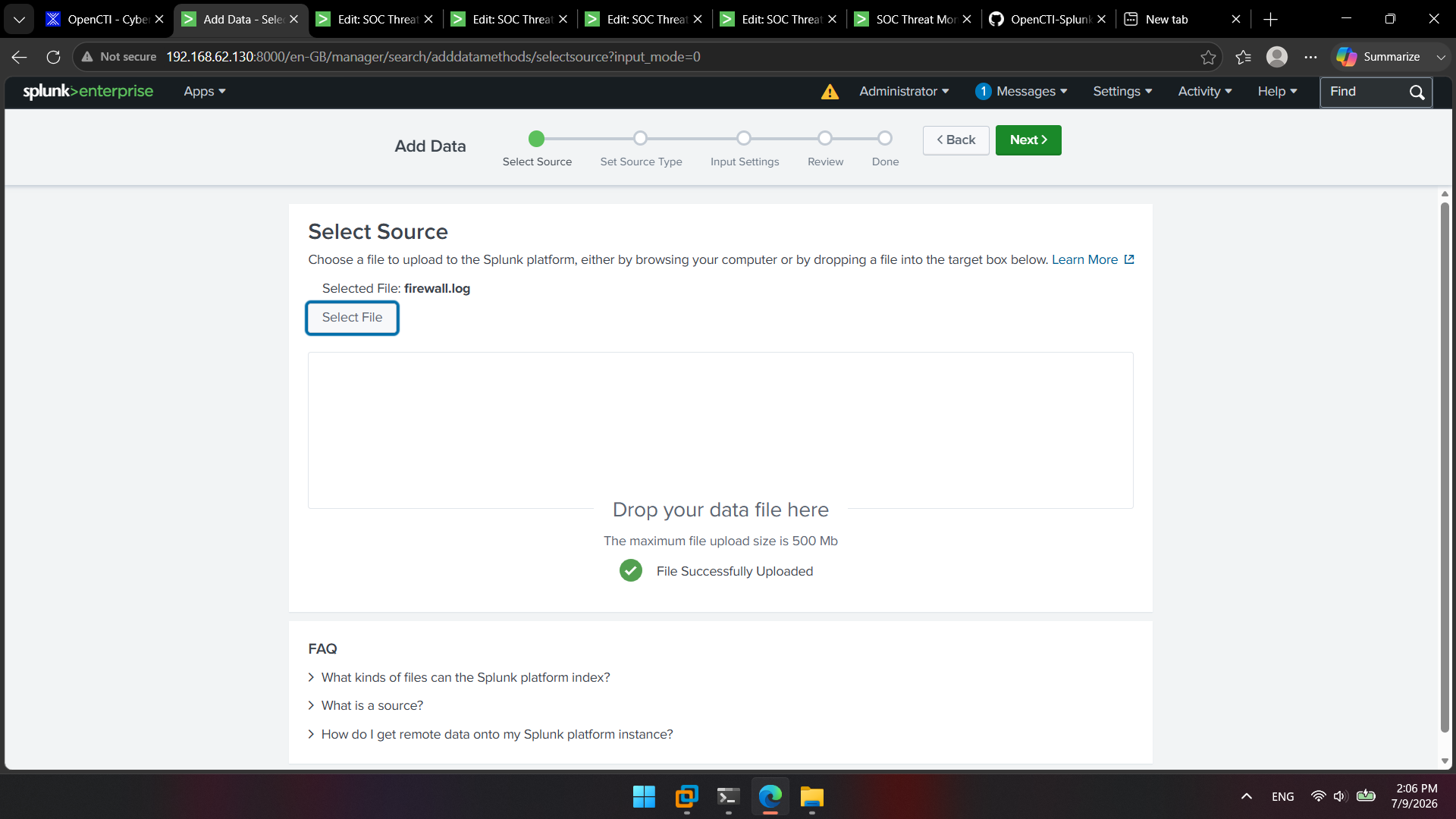The width and height of the screenshot is (1456, 819).
Task: Click the Back button in wizard
Action: coord(955,140)
